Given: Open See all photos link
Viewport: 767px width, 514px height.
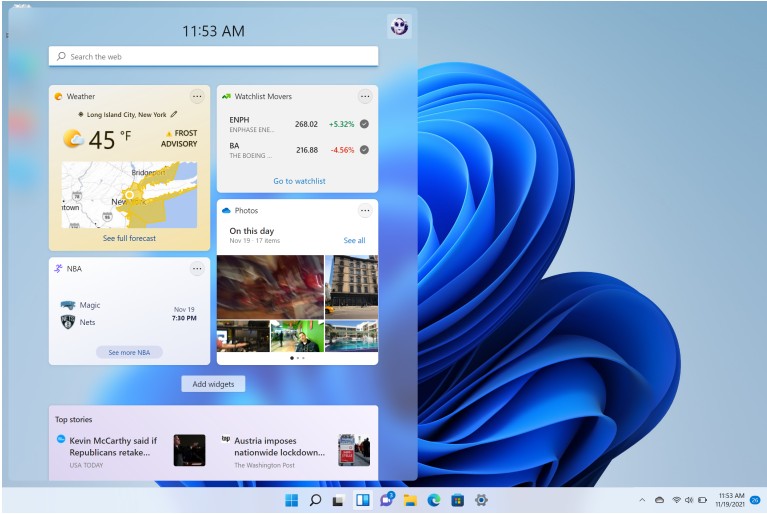Looking at the screenshot, I should [354, 240].
